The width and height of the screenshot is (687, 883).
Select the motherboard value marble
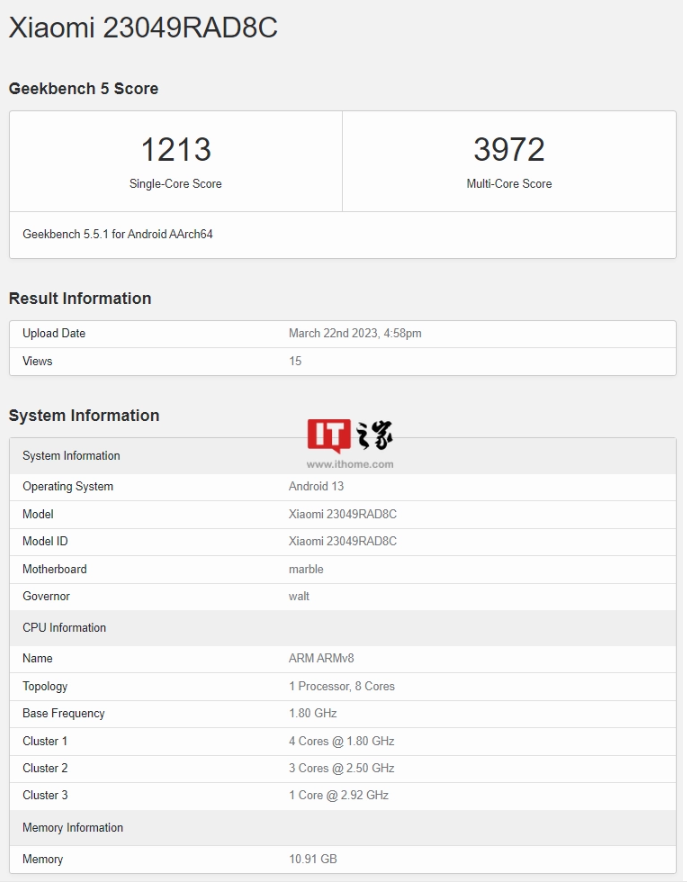pyautogui.click(x=306, y=569)
